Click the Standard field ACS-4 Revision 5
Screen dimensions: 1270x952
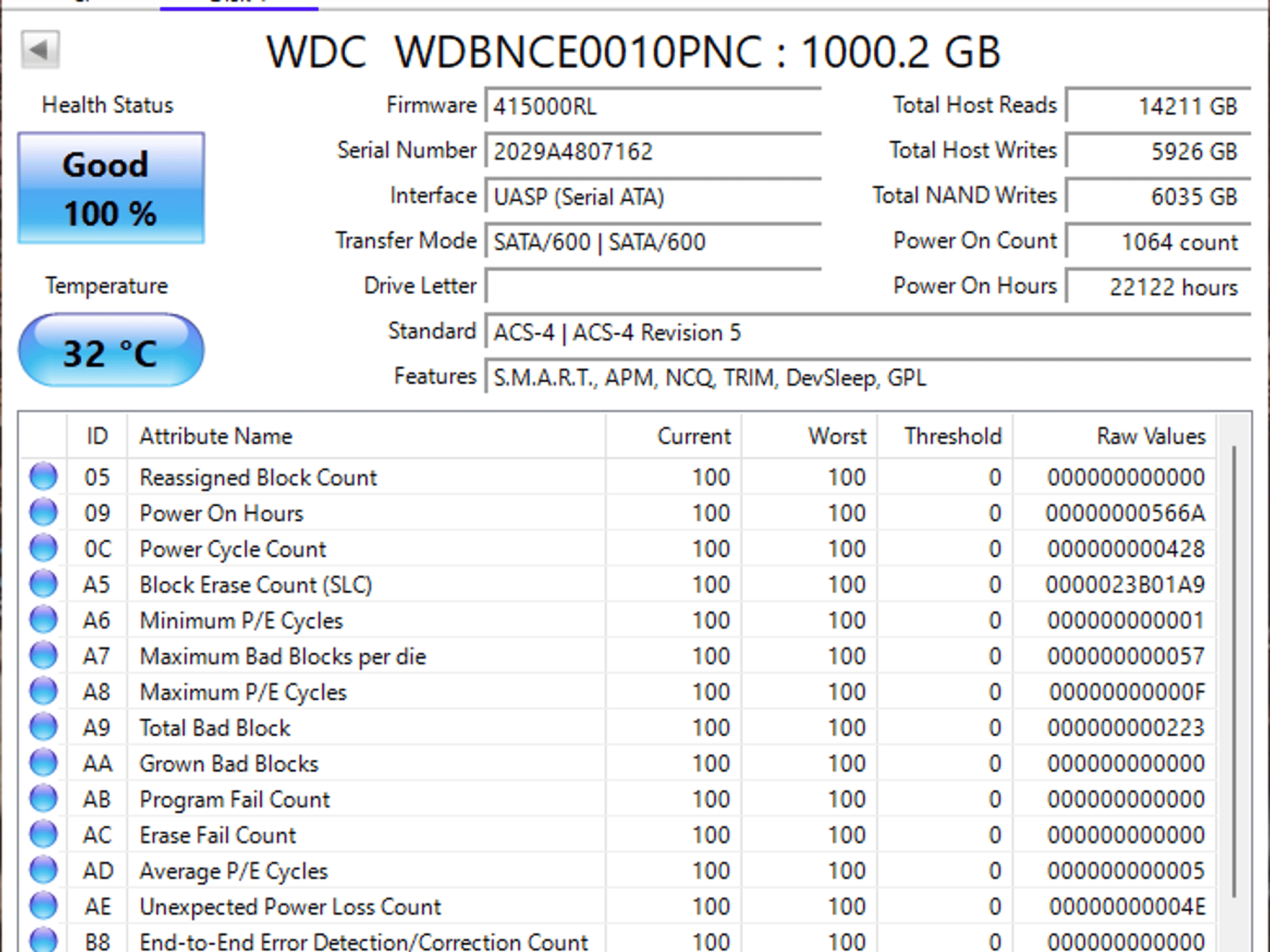pos(868,332)
